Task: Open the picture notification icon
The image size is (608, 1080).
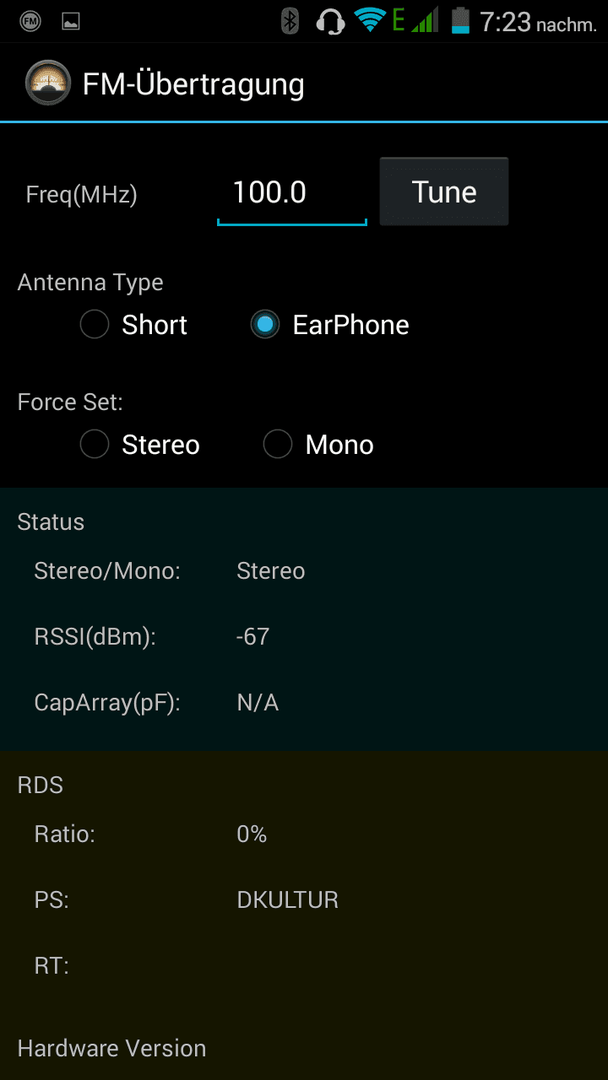Action: point(71,21)
